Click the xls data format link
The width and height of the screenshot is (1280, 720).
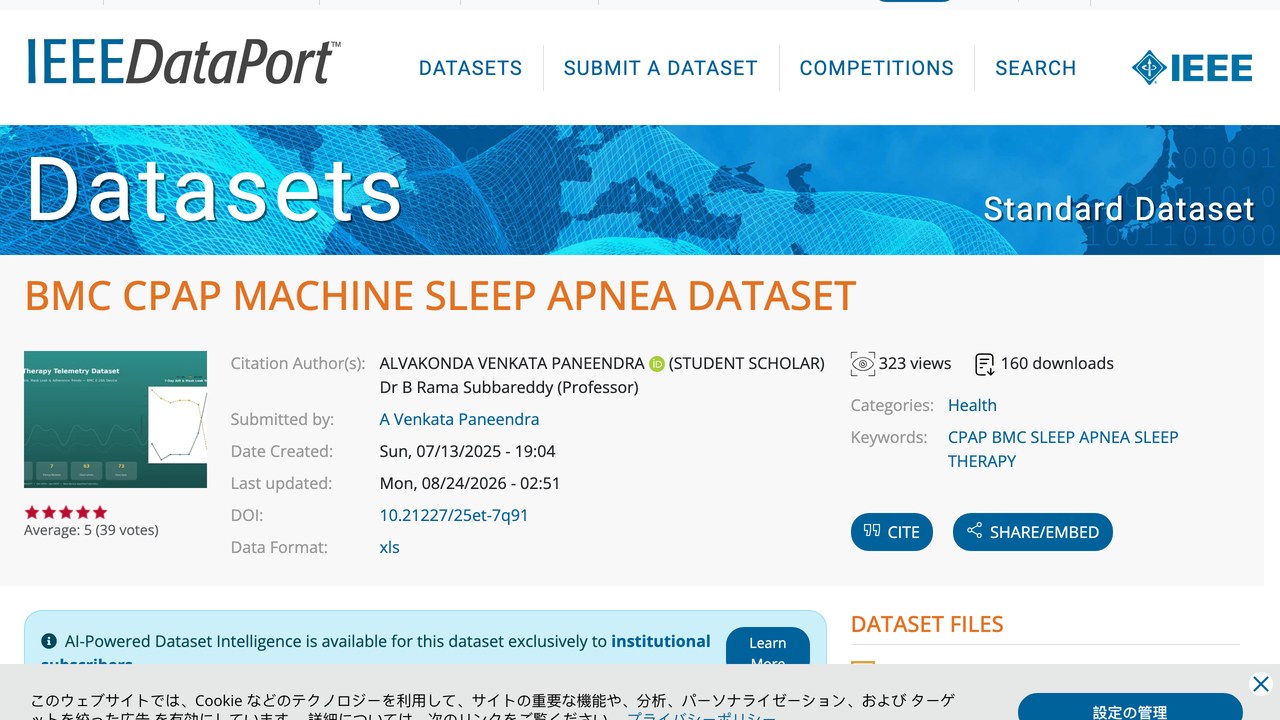390,548
